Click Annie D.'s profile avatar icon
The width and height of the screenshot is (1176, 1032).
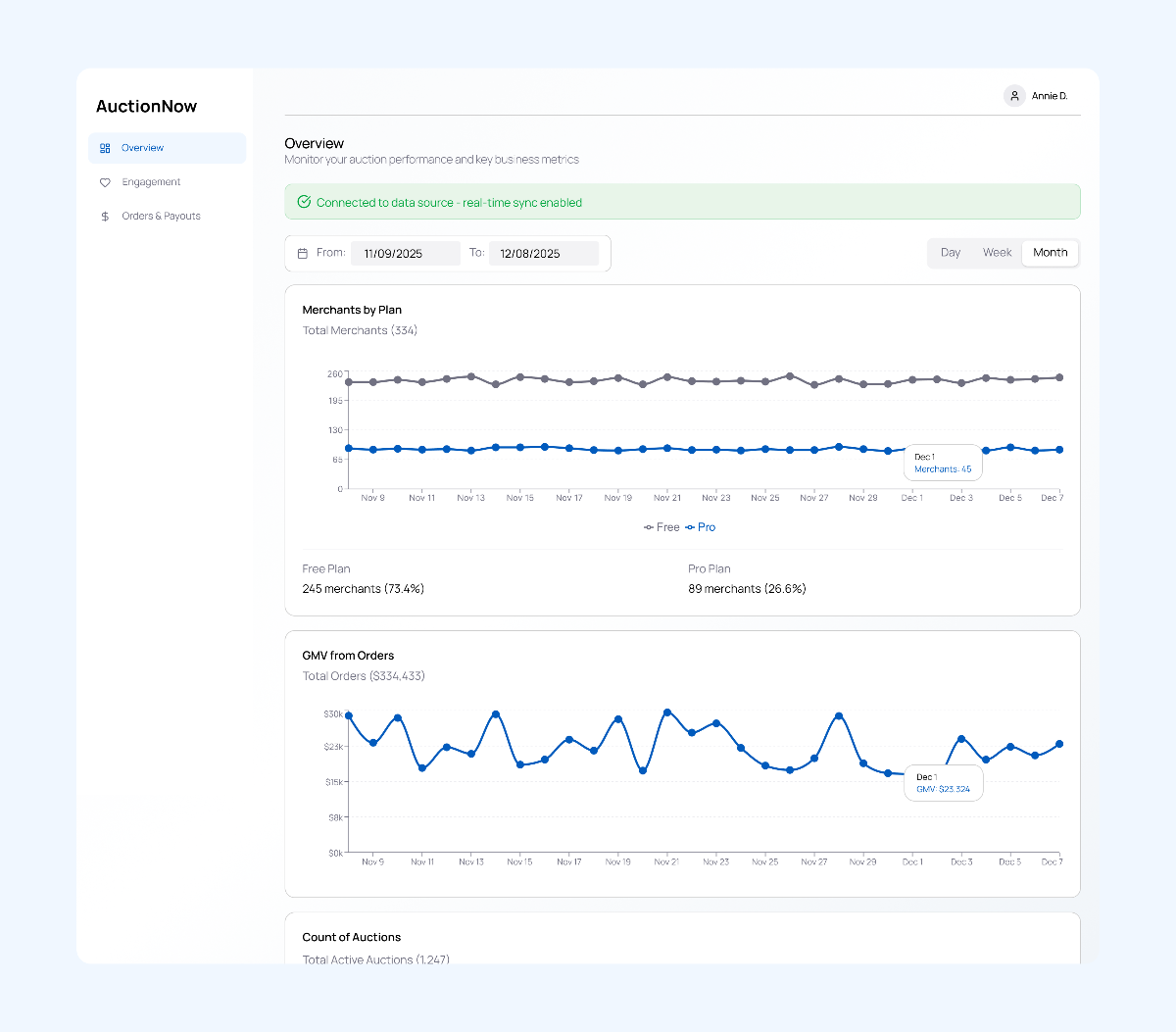[x=1014, y=95]
